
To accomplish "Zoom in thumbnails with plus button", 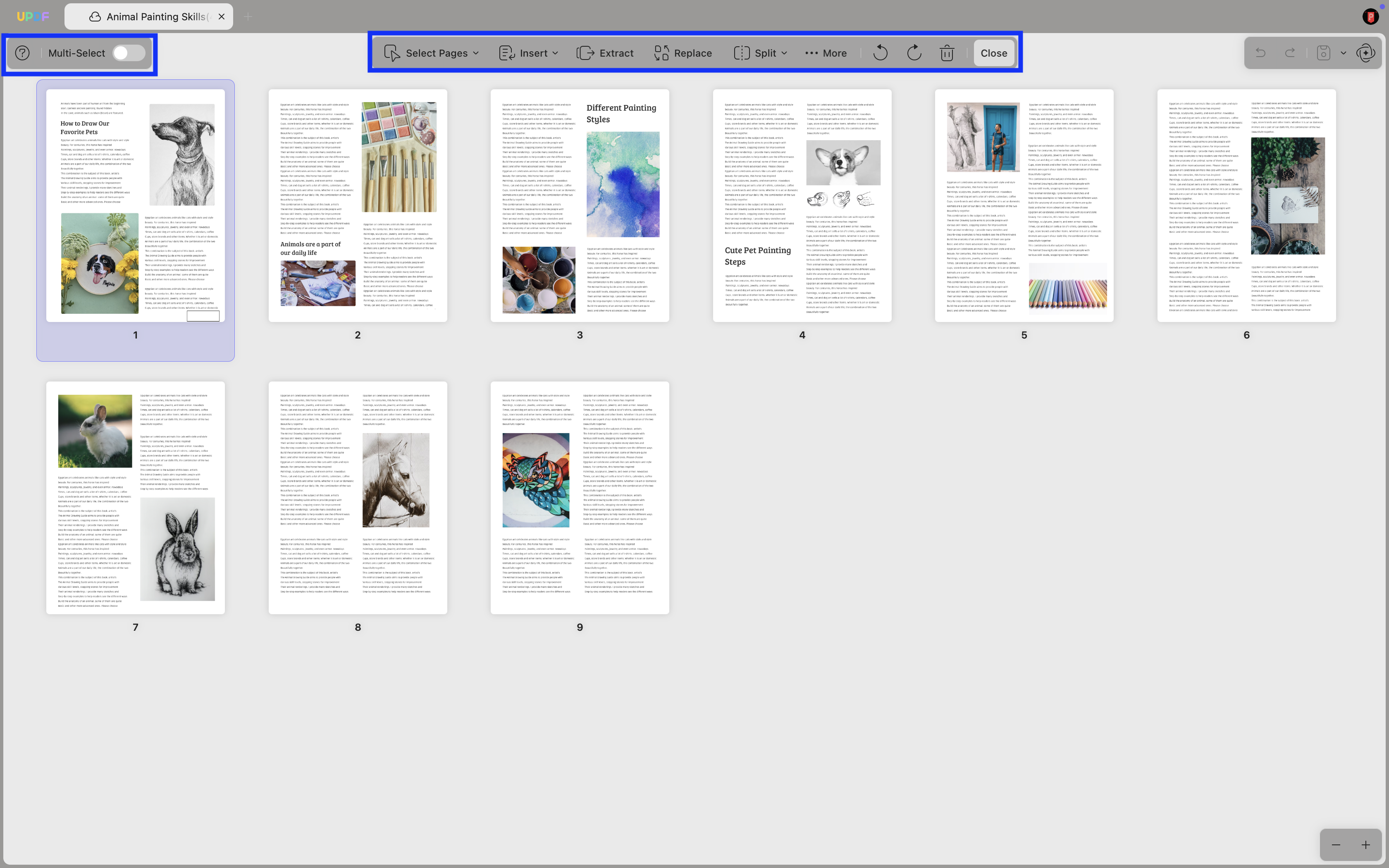I will pyautogui.click(x=1365, y=844).
